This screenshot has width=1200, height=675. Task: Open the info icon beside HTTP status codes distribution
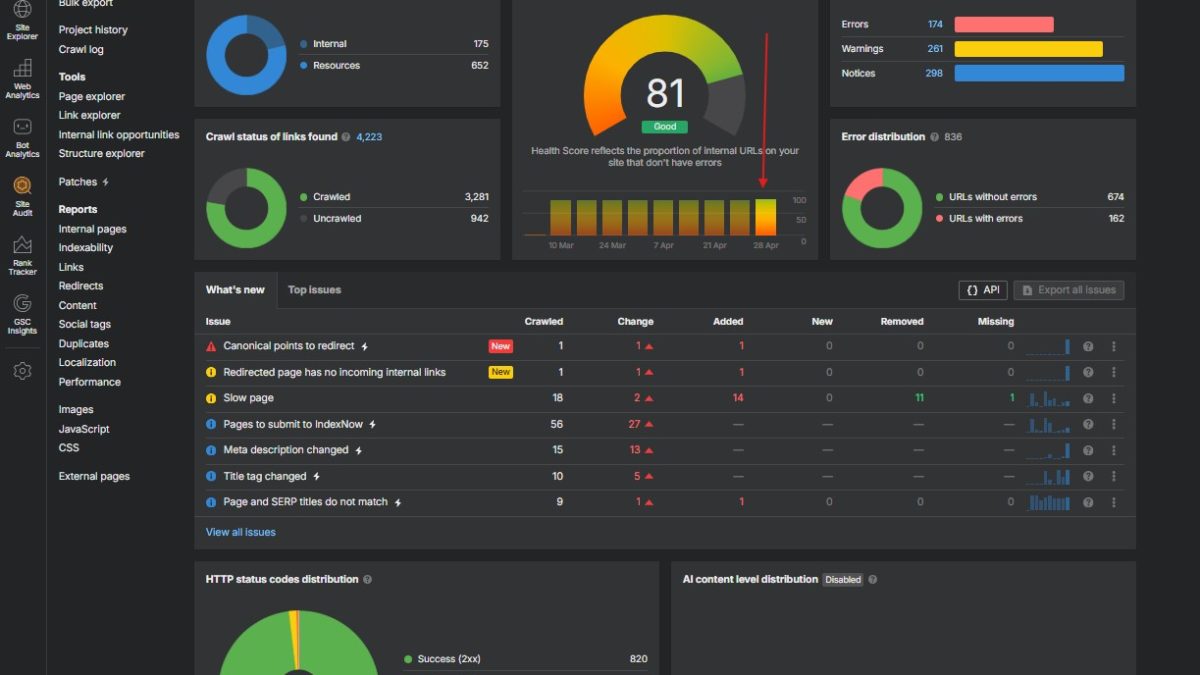coord(367,579)
